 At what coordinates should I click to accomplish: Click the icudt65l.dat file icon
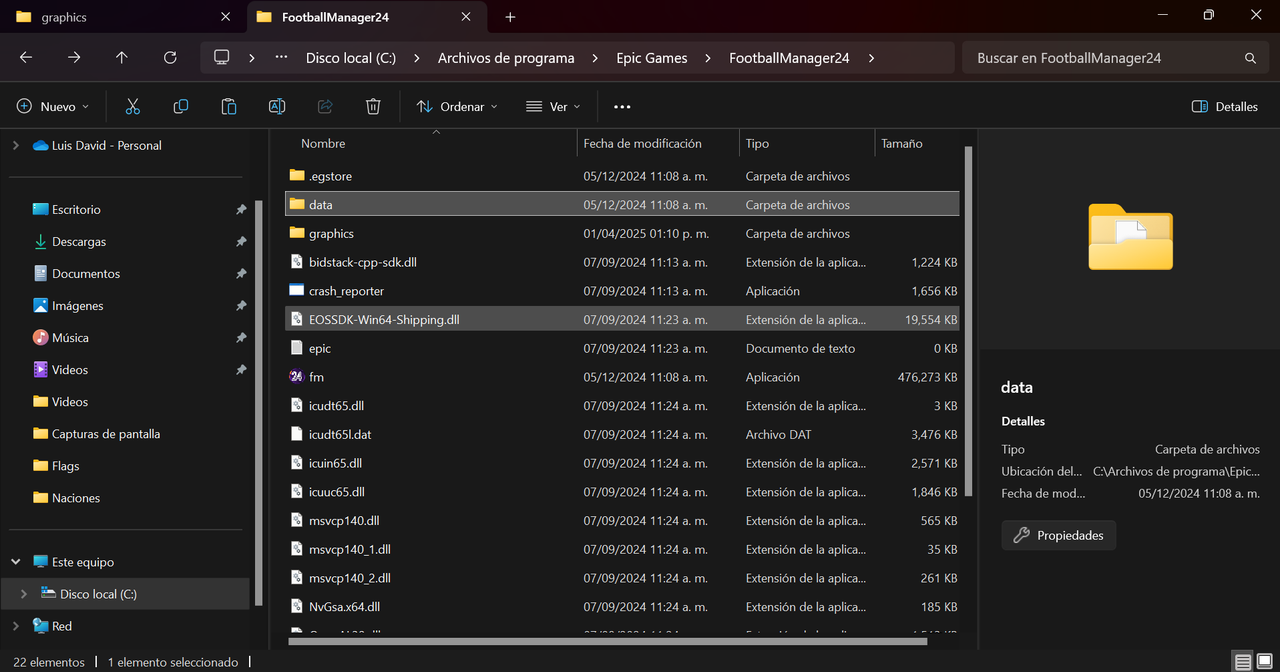pyautogui.click(x=296, y=434)
